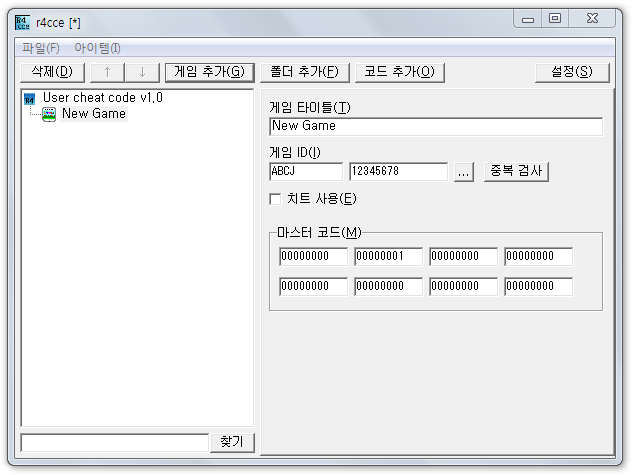Viewport: 633px width, 475px height.
Task: Add a folder with 폴더 추가(F)
Action: pos(304,72)
